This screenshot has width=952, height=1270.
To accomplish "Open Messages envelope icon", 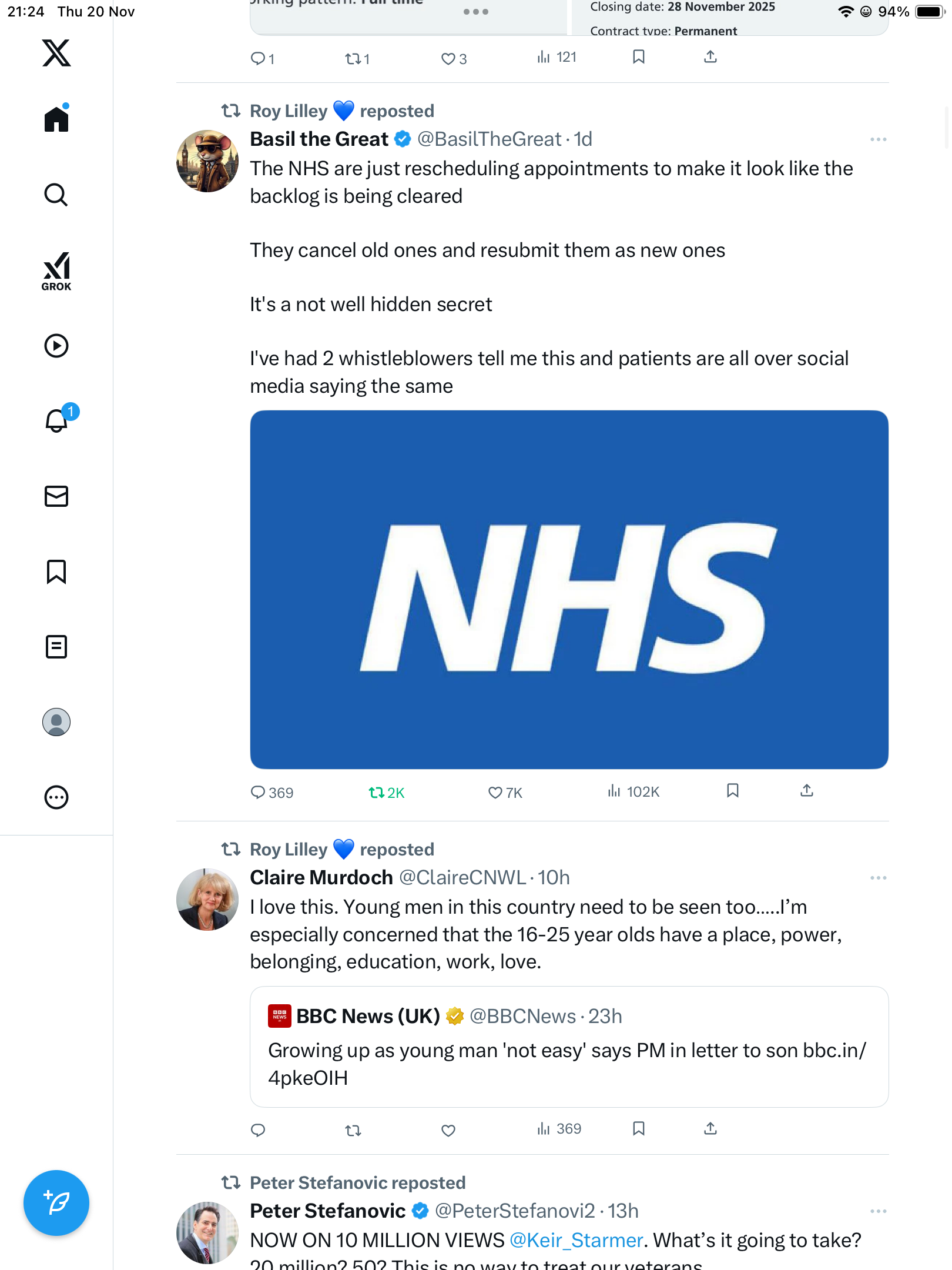I will click(56, 496).
